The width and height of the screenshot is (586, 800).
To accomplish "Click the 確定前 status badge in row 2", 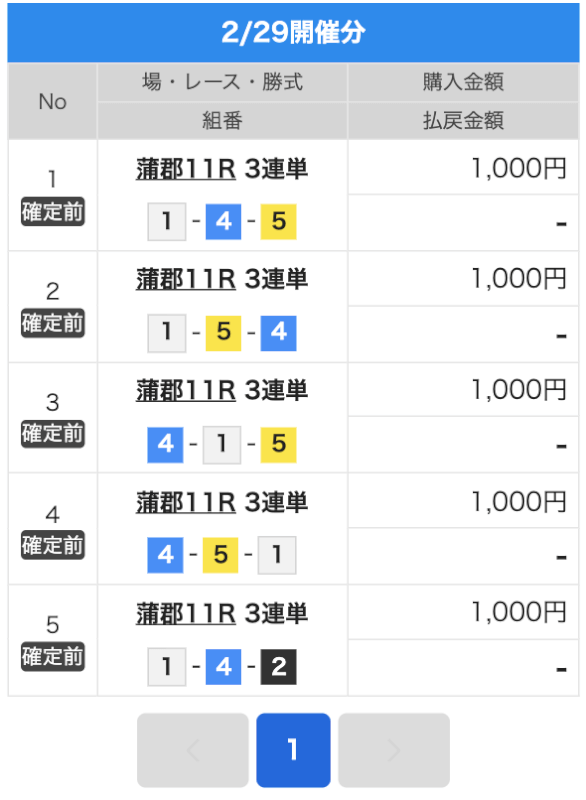I will pos(53,322).
